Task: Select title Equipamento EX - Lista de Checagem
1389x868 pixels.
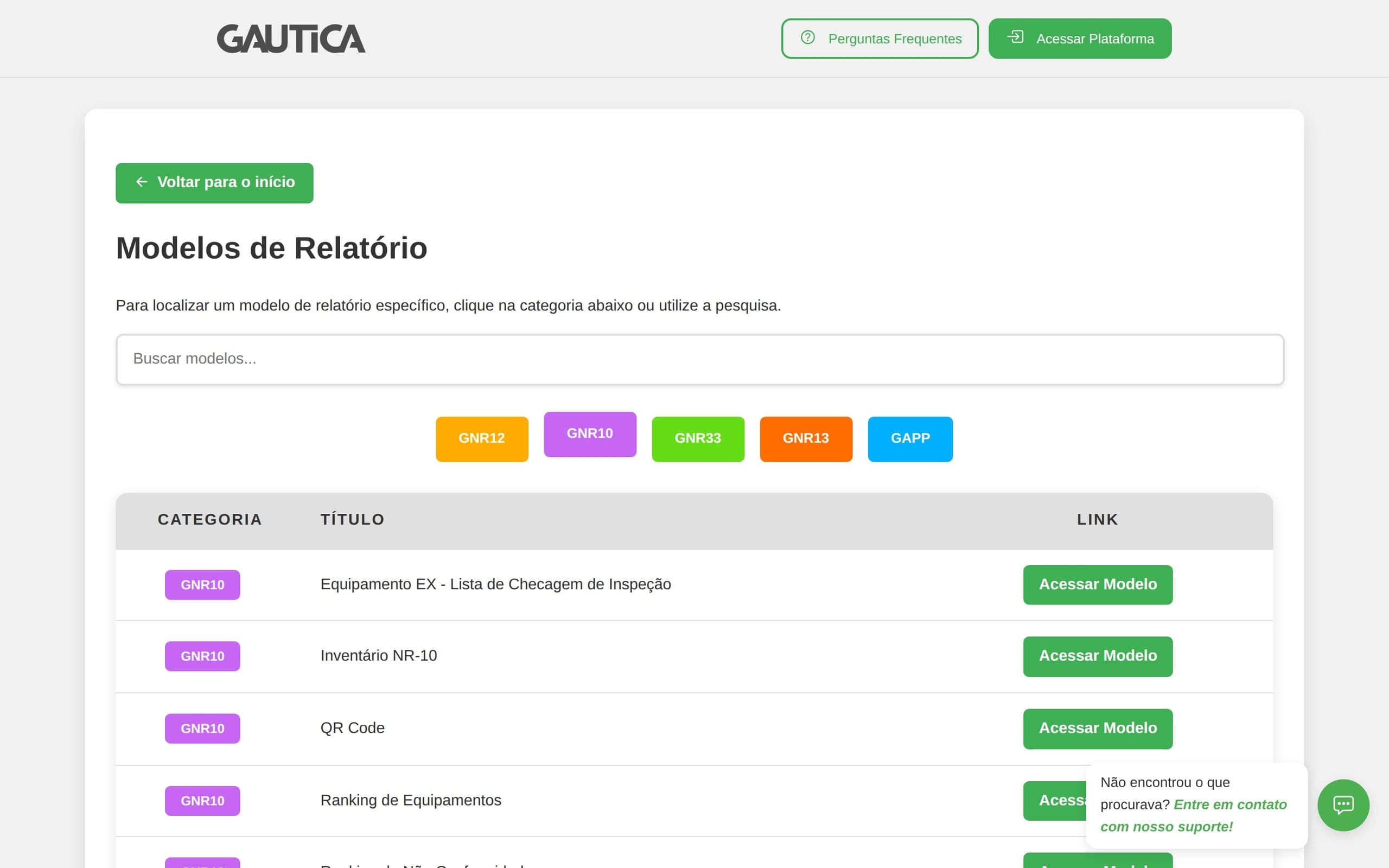Action: [x=495, y=584]
